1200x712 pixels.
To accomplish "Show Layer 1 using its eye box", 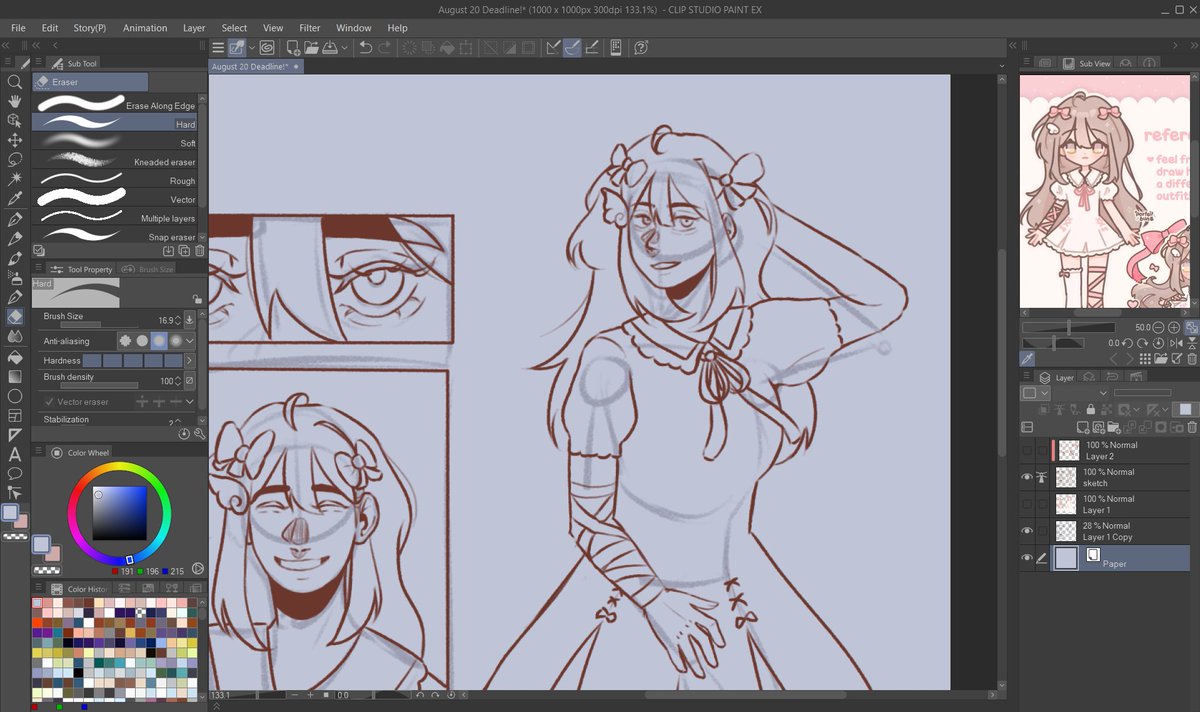I will [1027, 504].
